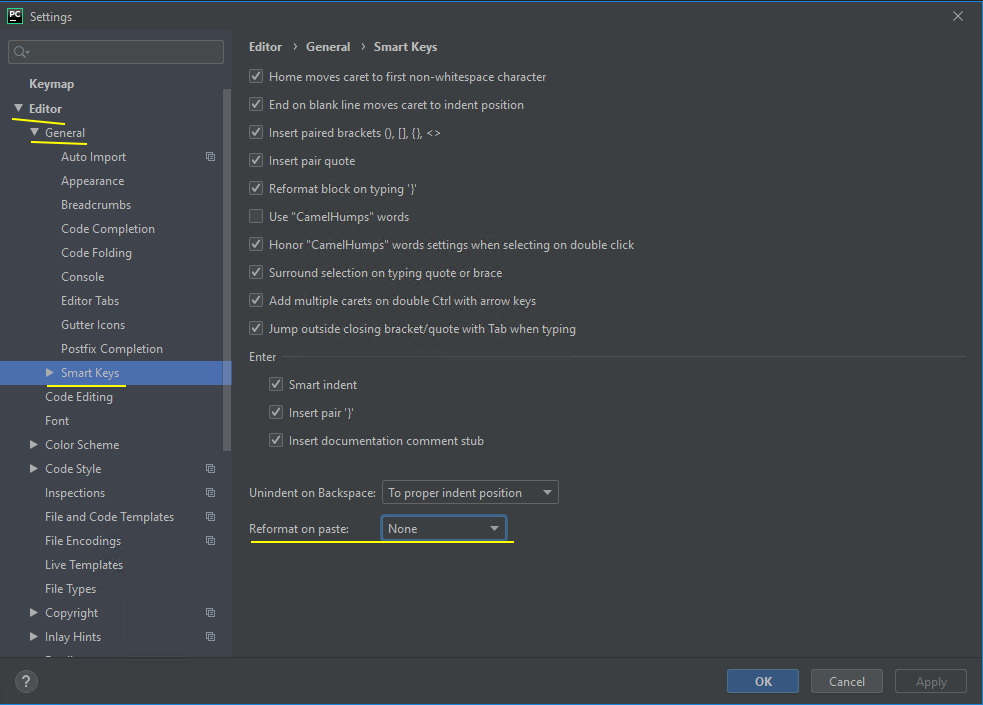This screenshot has height=705, width=983.
Task: Open the Unindent on Backspace dropdown
Action: [x=470, y=493]
